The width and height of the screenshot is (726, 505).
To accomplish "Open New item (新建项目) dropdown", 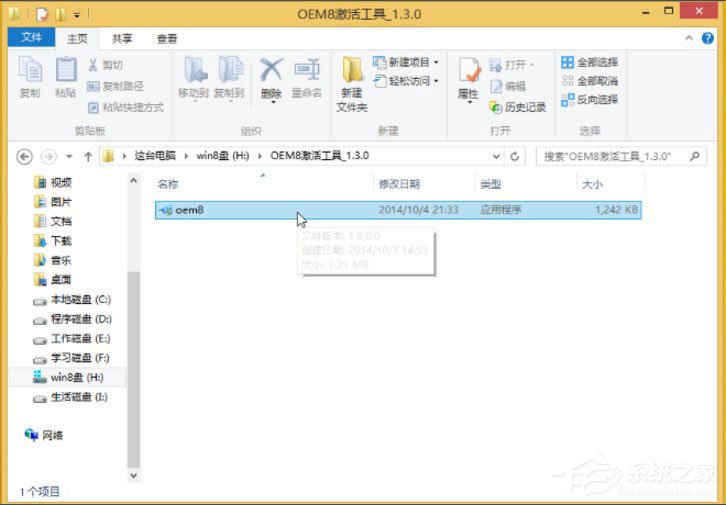I will [x=406, y=62].
